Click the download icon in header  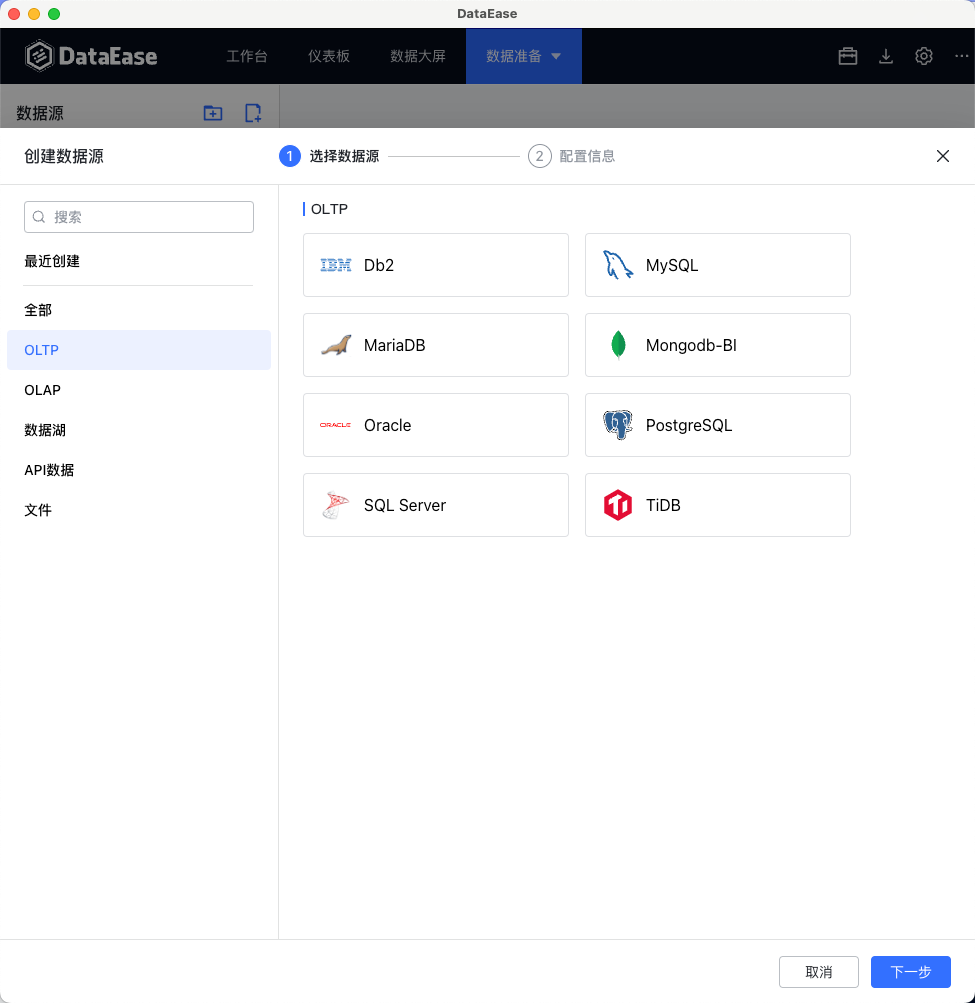[885, 56]
